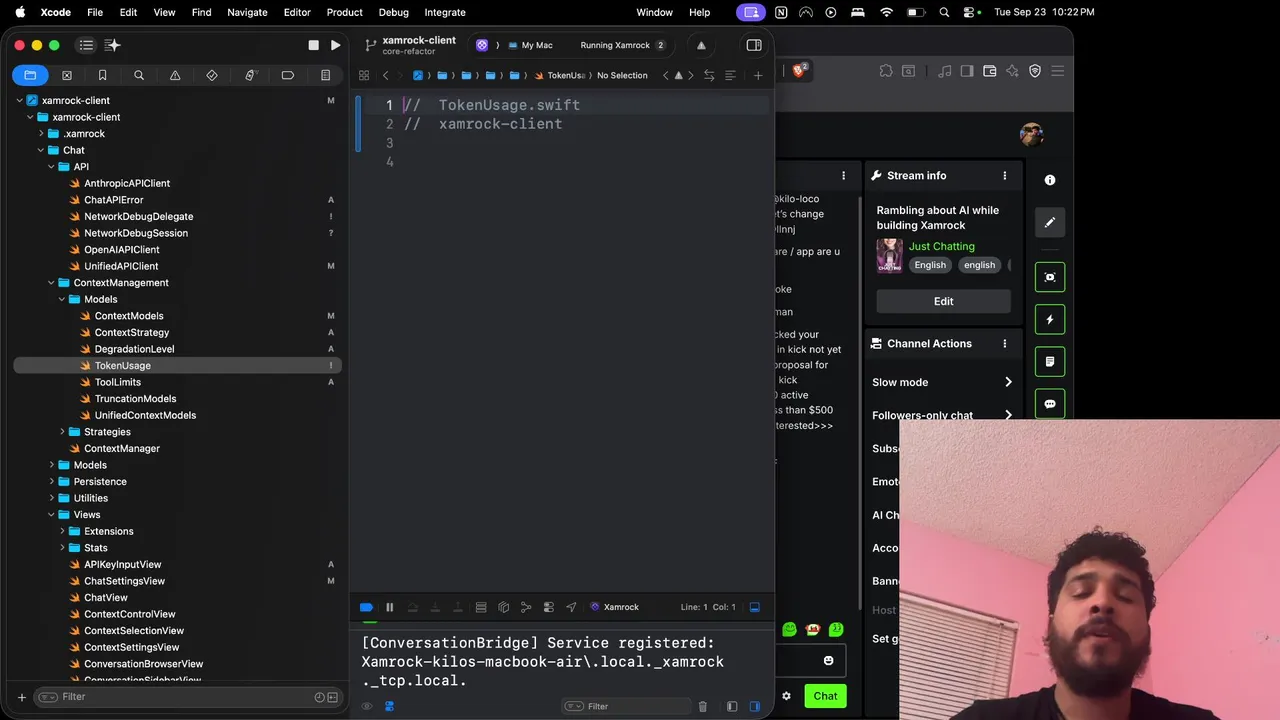Toggle the debug area from editor bar
Image resolution: width=1280 pixels, height=720 pixels.
(755, 607)
